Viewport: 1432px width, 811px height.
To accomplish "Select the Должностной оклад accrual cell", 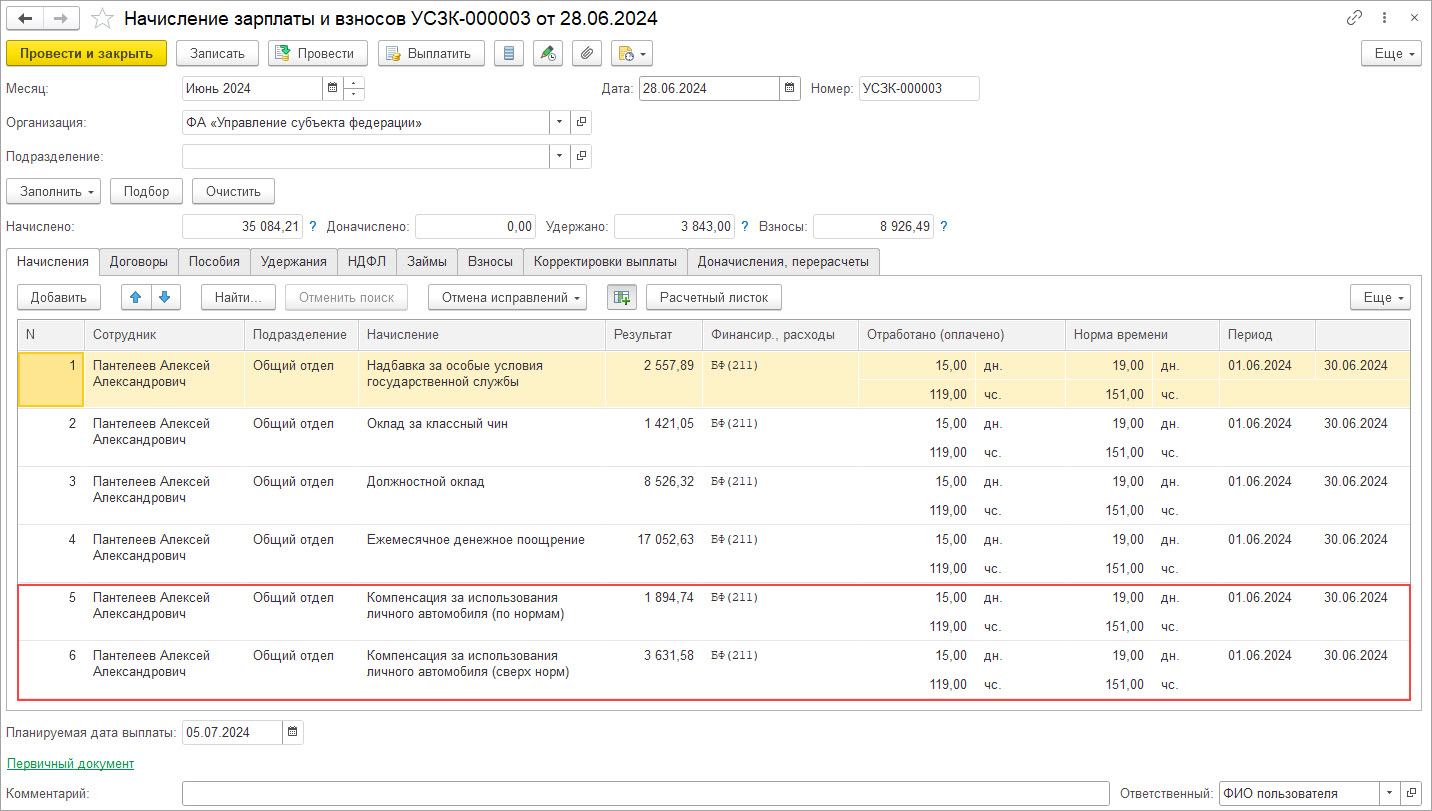I will (481, 496).
